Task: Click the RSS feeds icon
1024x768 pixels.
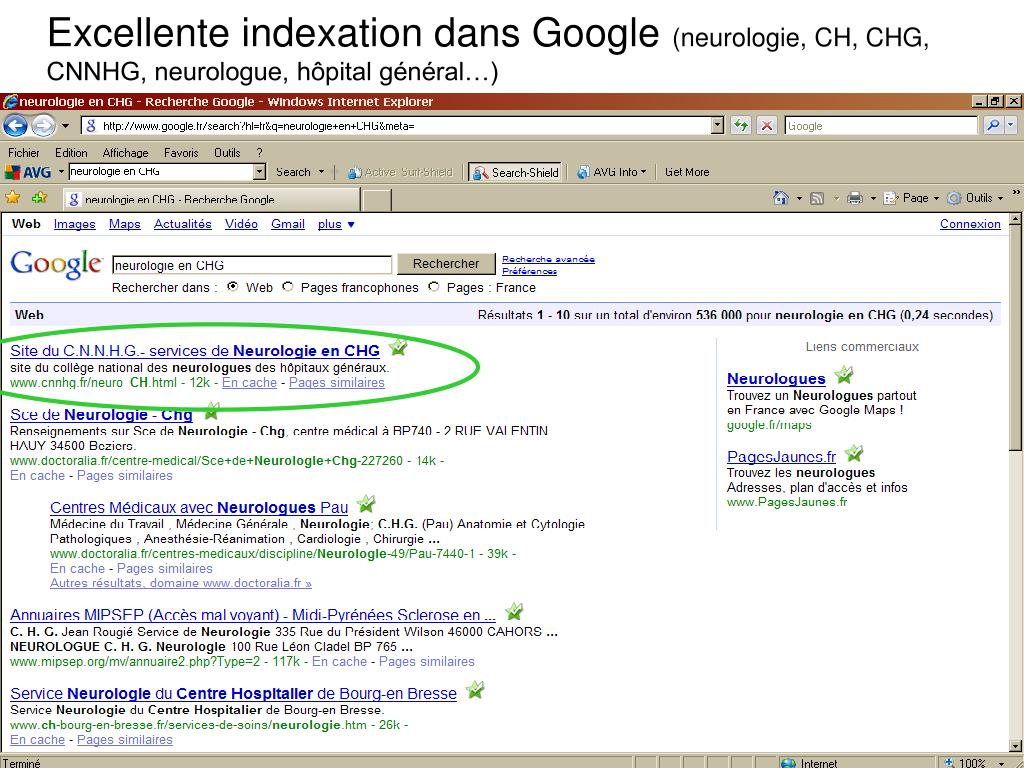Action: 817,198
